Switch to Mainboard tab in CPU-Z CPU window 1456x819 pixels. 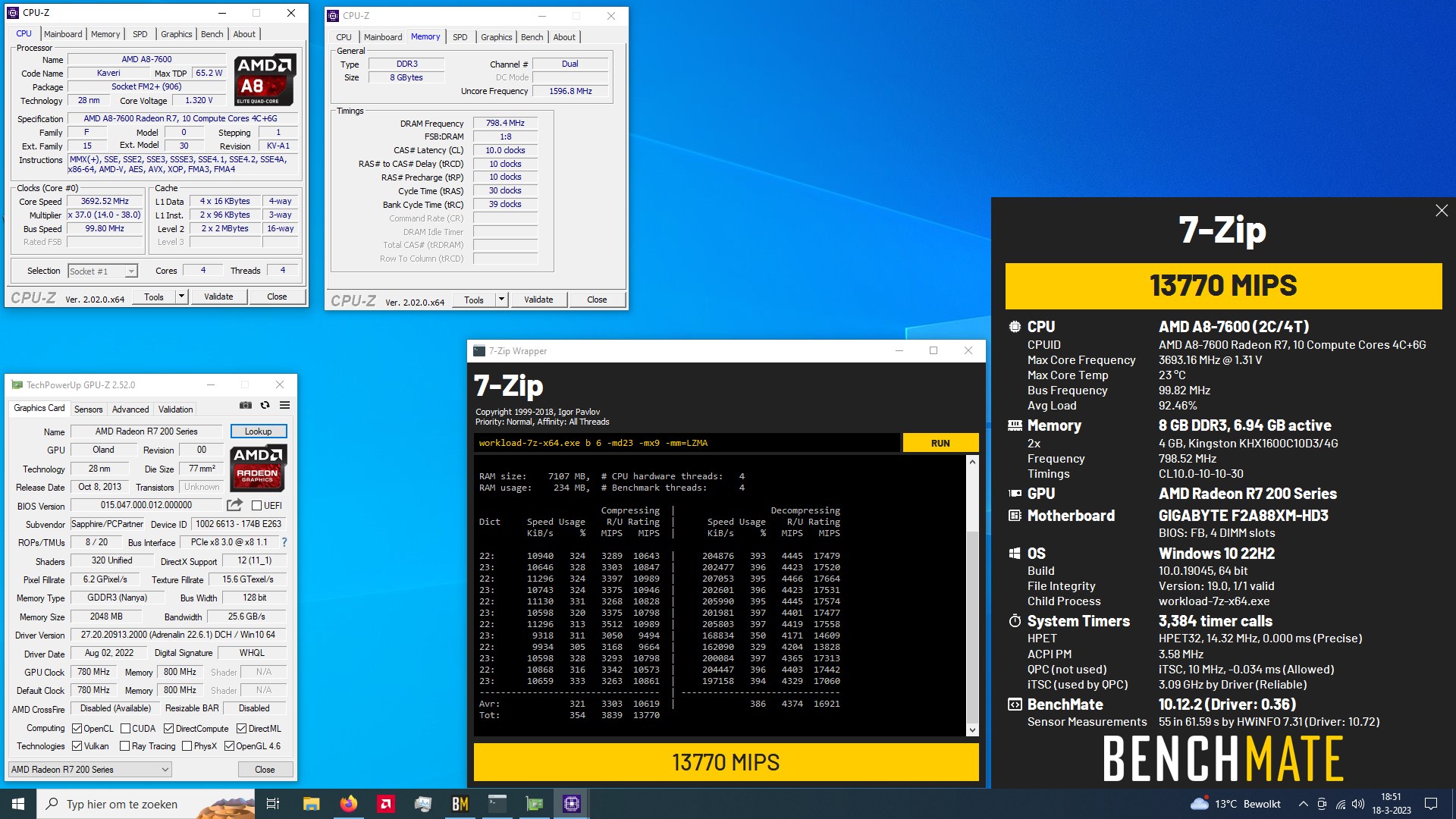coord(63,34)
